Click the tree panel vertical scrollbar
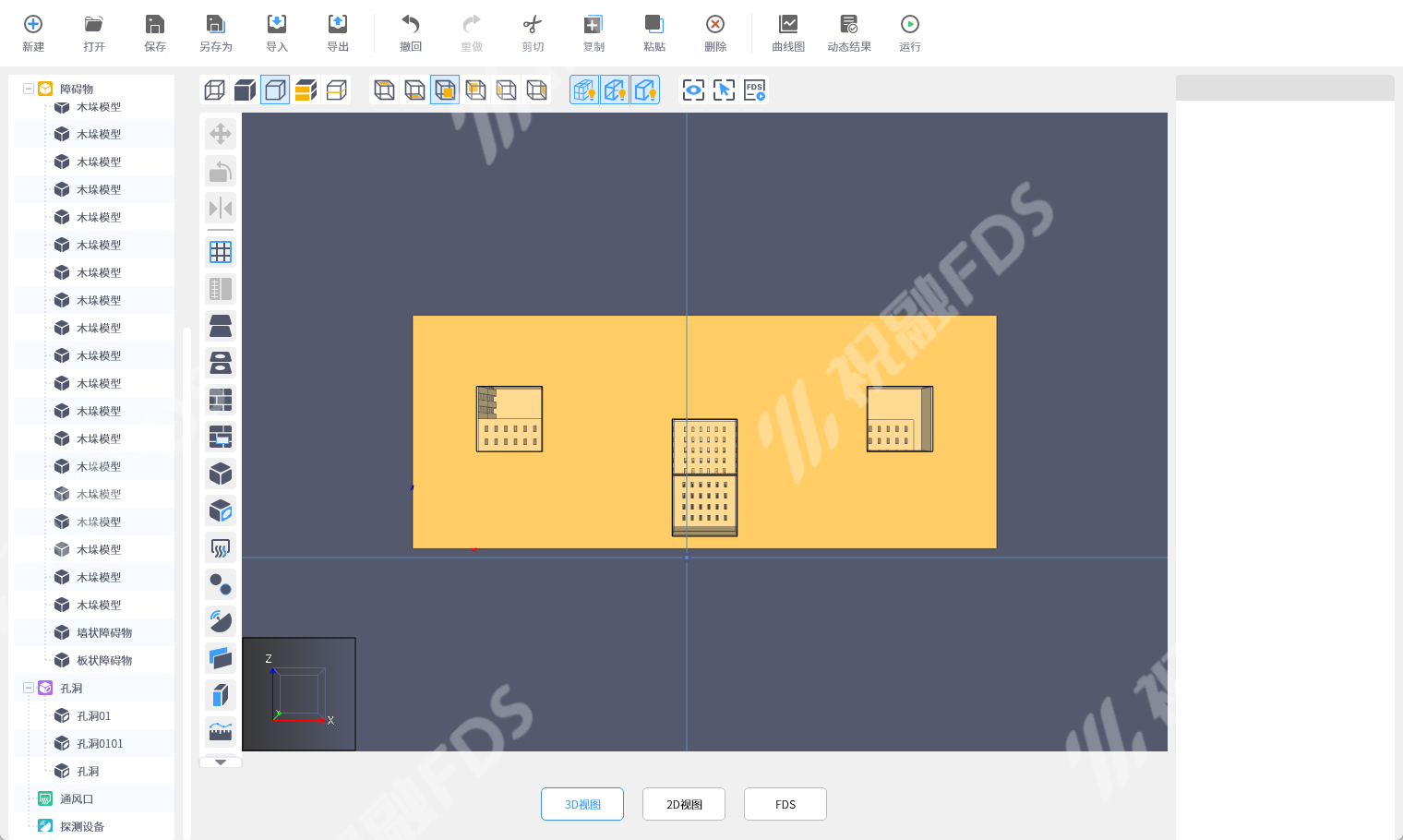The image size is (1403, 840). pos(186,582)
